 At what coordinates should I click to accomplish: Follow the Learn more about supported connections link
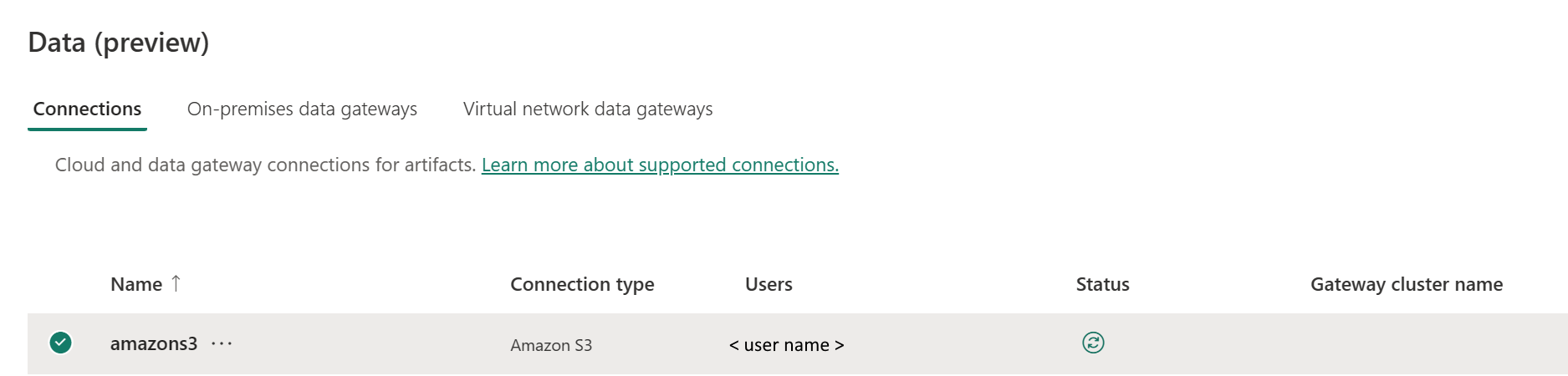(x=660, y=165)
